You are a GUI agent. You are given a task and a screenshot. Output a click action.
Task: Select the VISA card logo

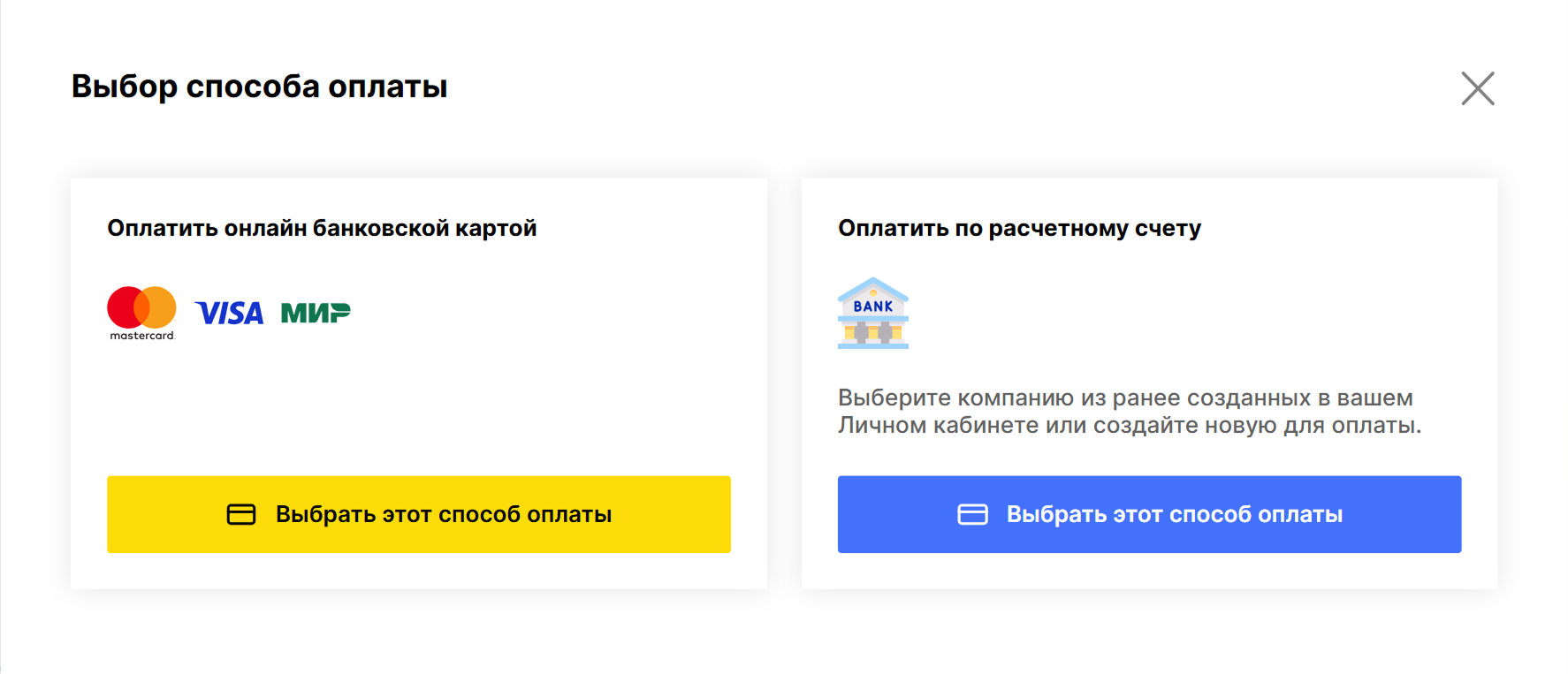[228, 312]
